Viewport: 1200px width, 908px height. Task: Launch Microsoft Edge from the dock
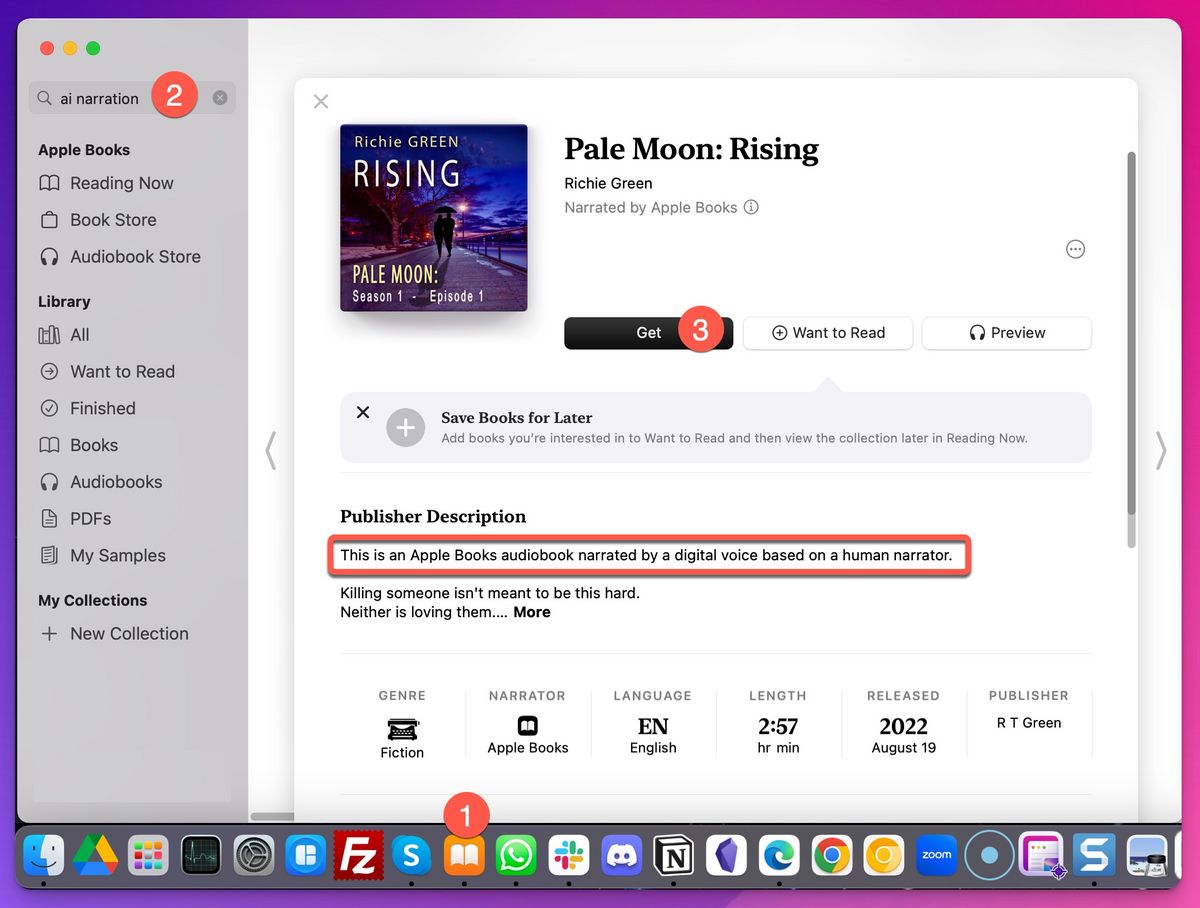pyautogui.click(x=778, y=855)
